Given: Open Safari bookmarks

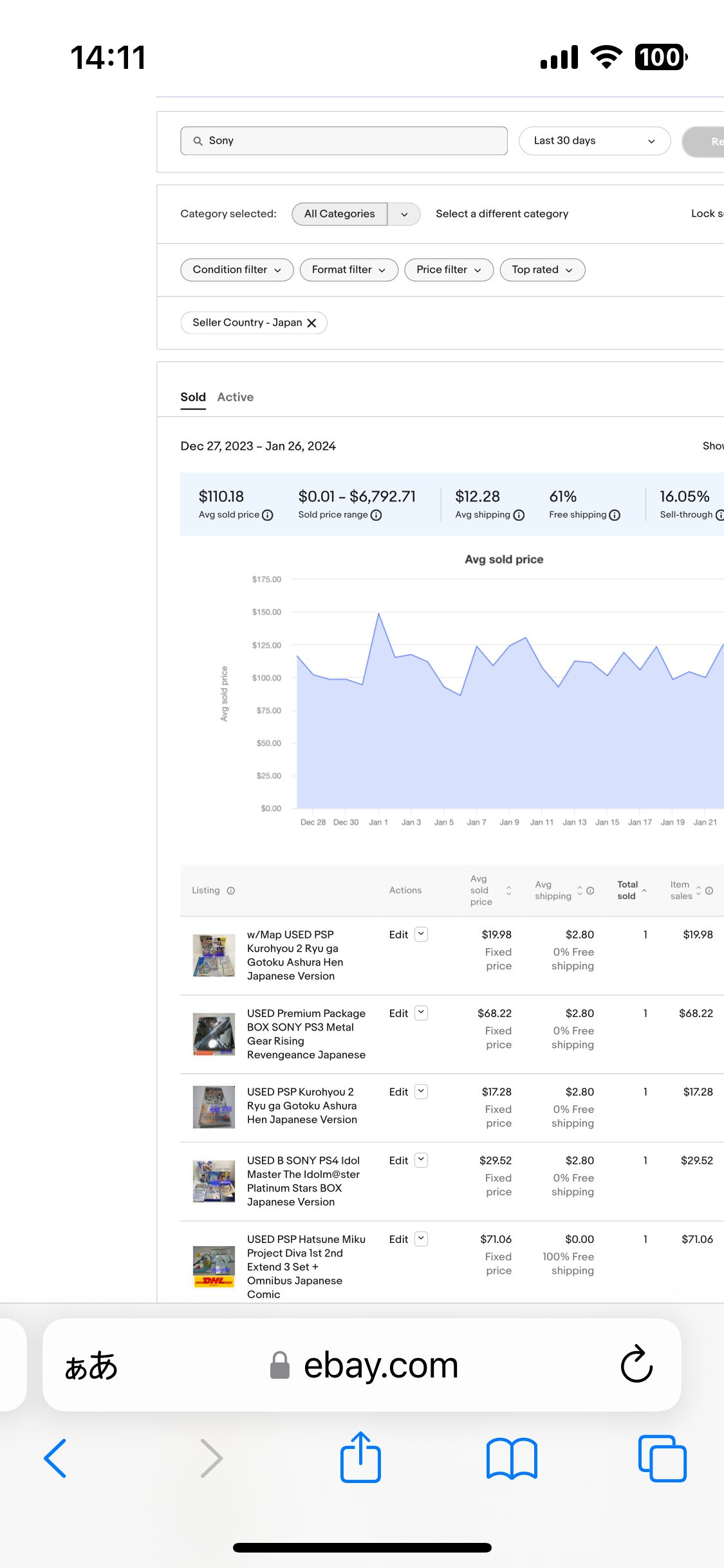Looking at the screenshot, I should point(512,1459).
